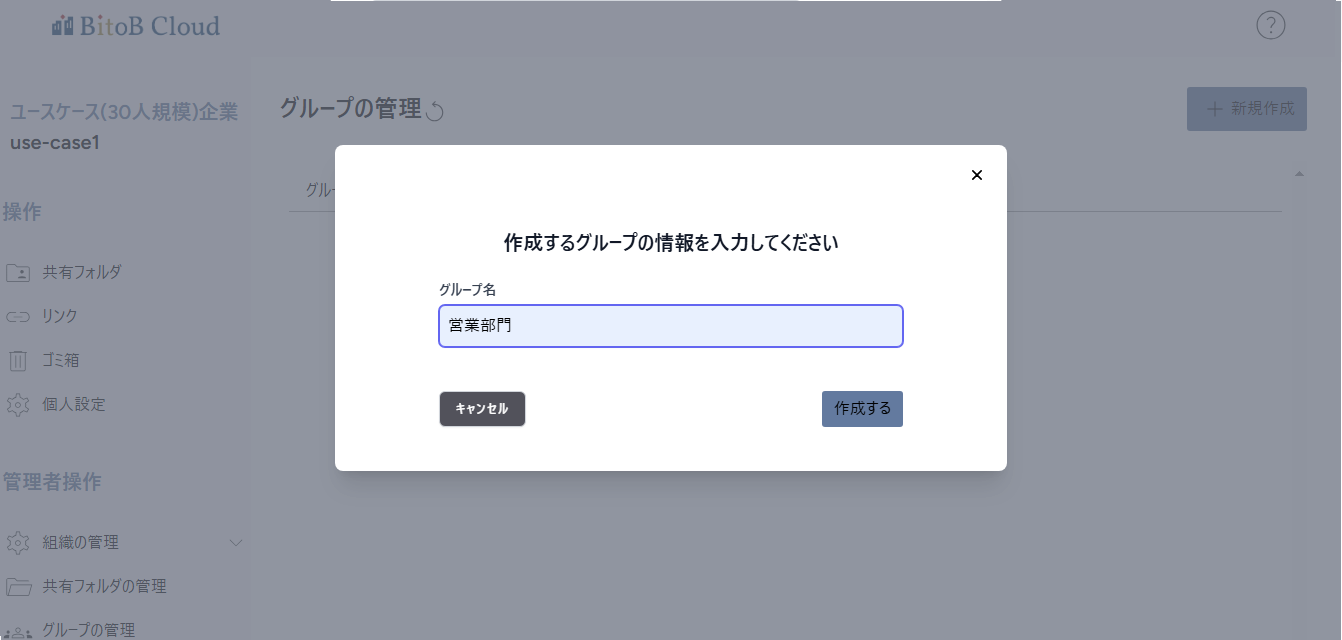1342x640 pixels.
Task: Click the table sort arrow at right
Action: (1299, 174)
